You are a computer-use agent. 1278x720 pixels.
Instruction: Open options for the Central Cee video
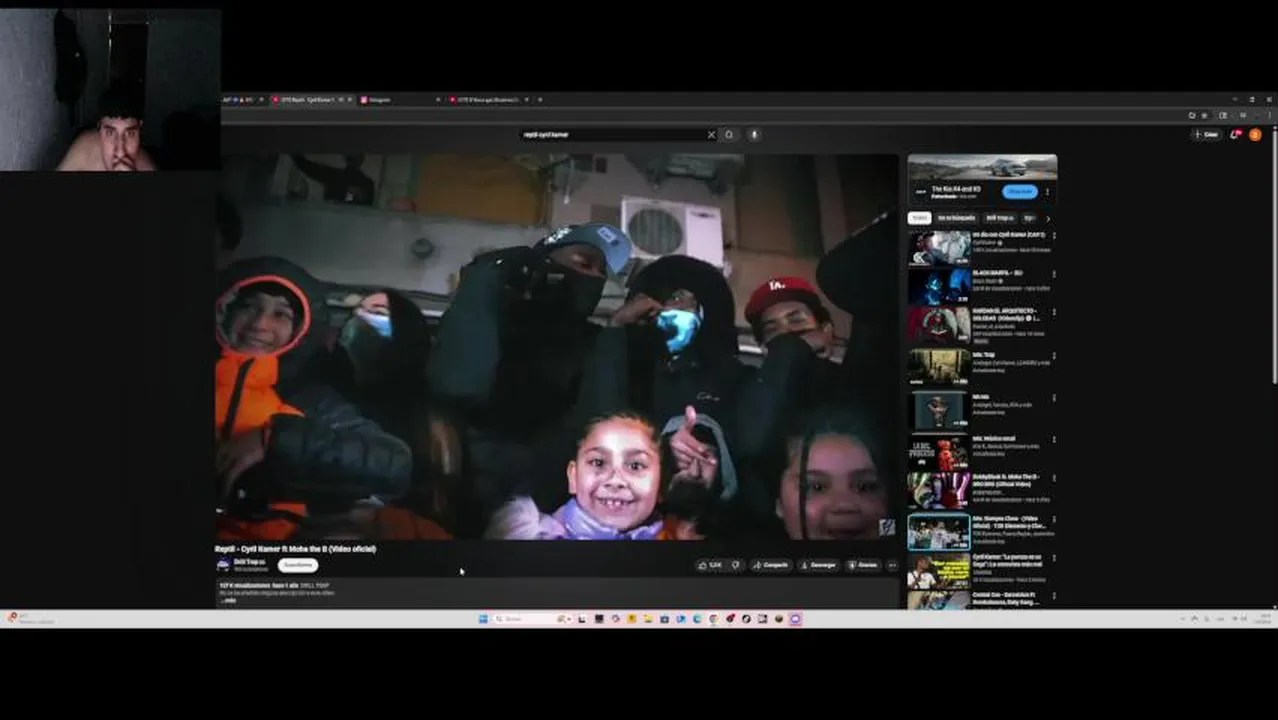[x=1054, y=596]
